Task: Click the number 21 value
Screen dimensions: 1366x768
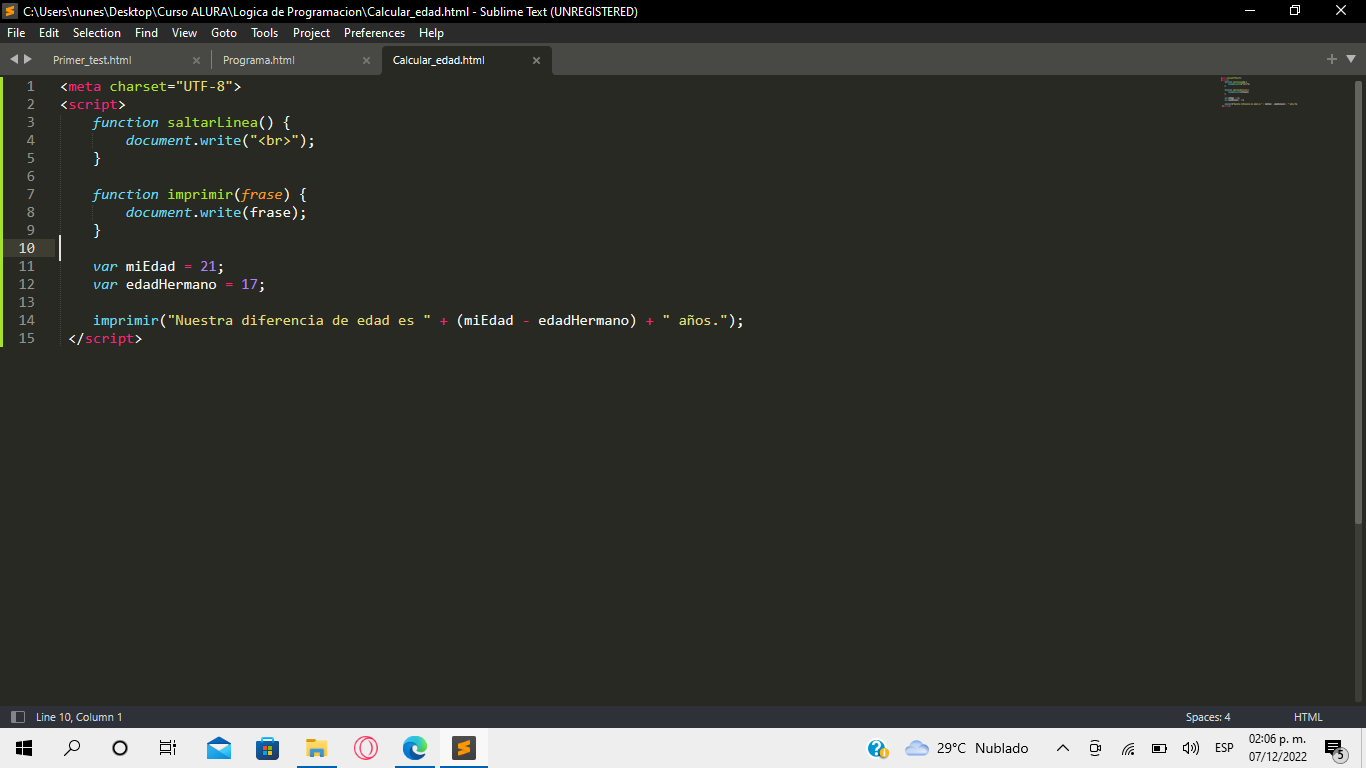Action: pyautogui.click(x=208, y=266)
